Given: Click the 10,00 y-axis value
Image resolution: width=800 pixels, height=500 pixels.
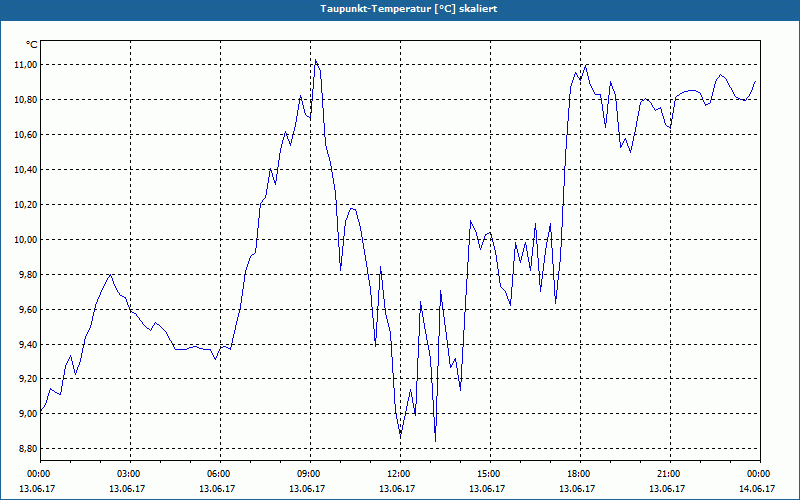Looking at the screenshot, I should 26,239.
